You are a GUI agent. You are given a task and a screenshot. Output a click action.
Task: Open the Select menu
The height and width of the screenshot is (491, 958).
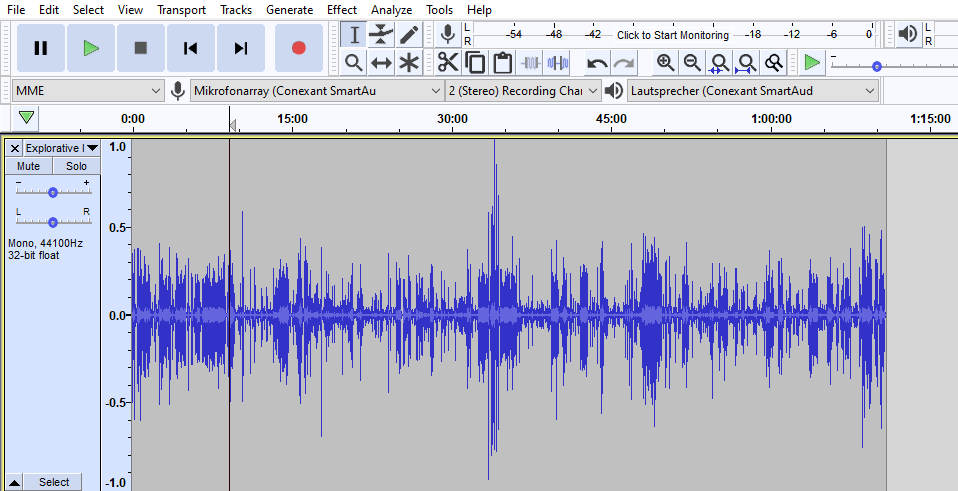pyautogui.click(x=89, y=10)
